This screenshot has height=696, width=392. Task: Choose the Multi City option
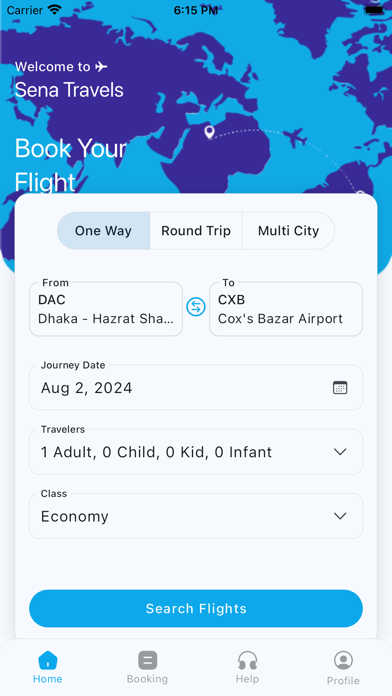coord(289,231)
